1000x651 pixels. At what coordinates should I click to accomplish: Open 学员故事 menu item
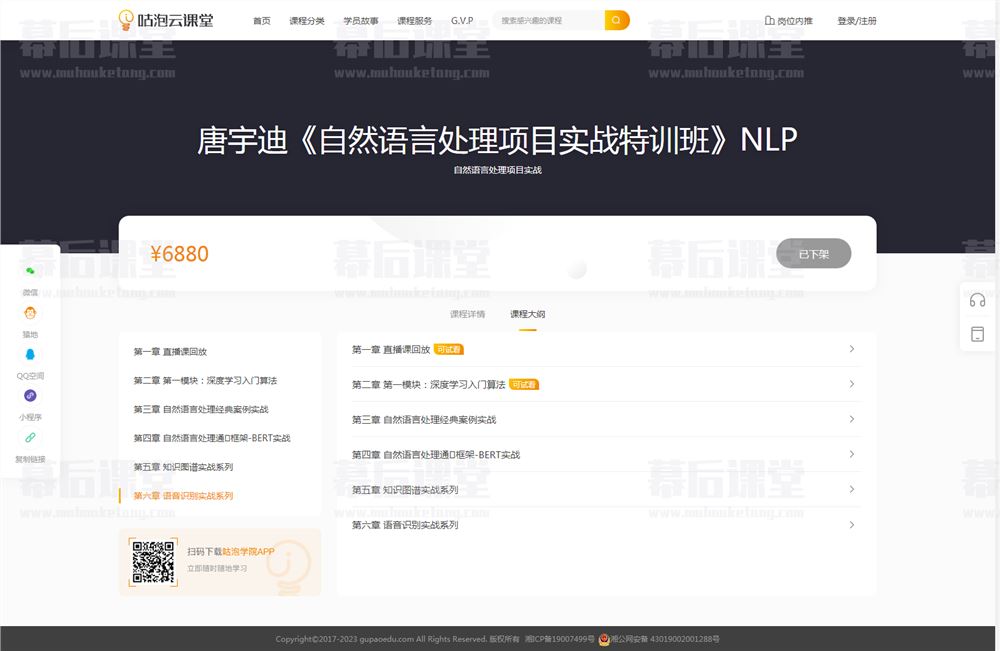click(361, 20)
